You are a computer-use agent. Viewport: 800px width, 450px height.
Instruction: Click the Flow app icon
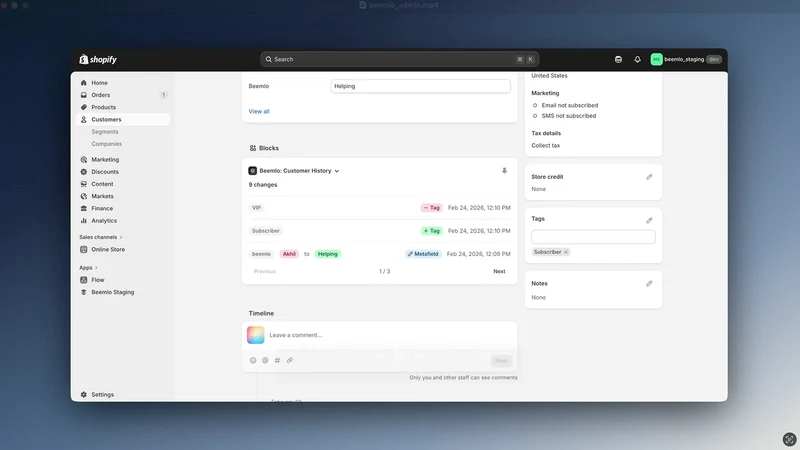click(x=84, y=280)
